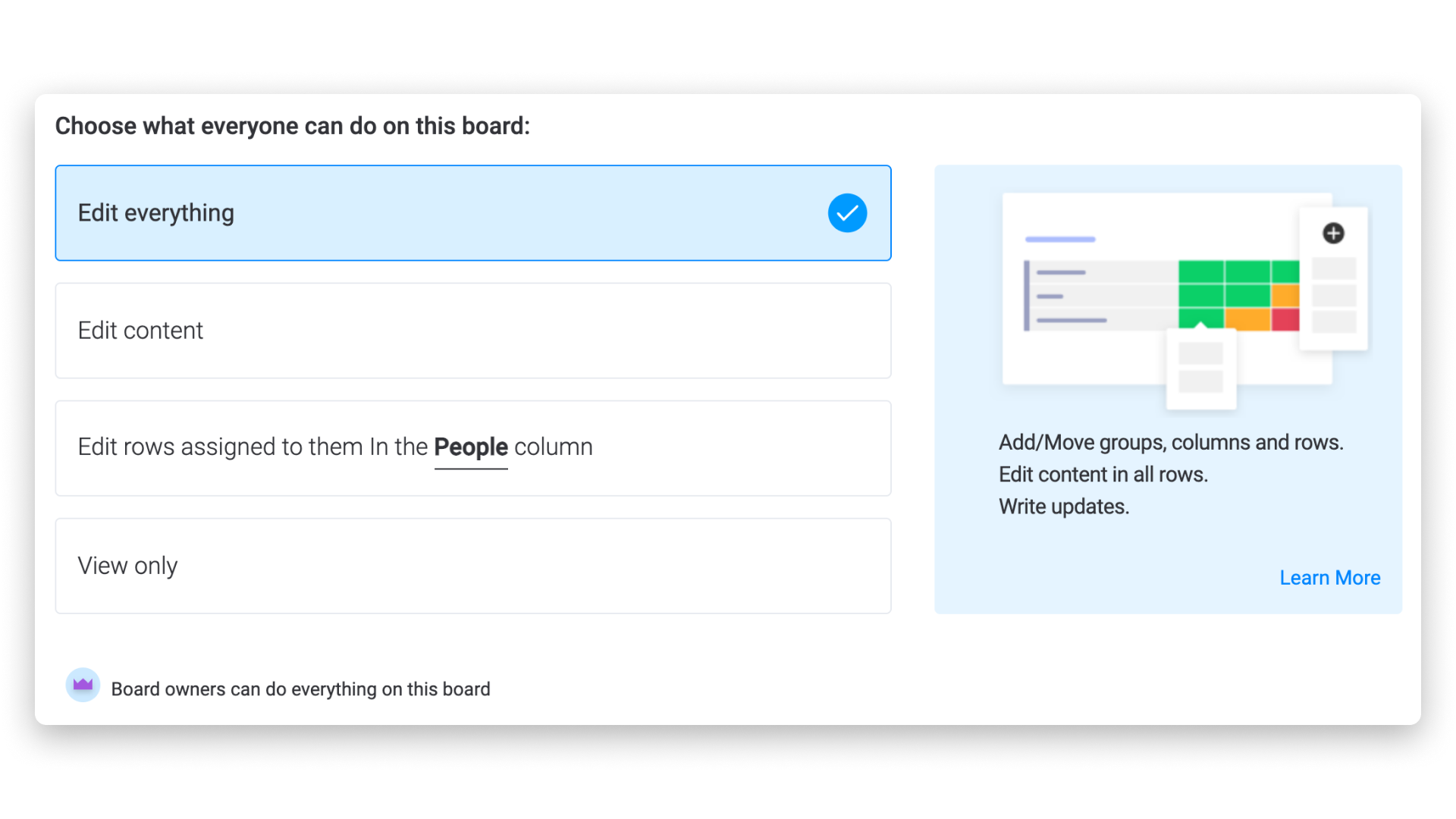1456x819 pixels.
Task: Click the purple crown board owner icon
Action: click(83, 685)
